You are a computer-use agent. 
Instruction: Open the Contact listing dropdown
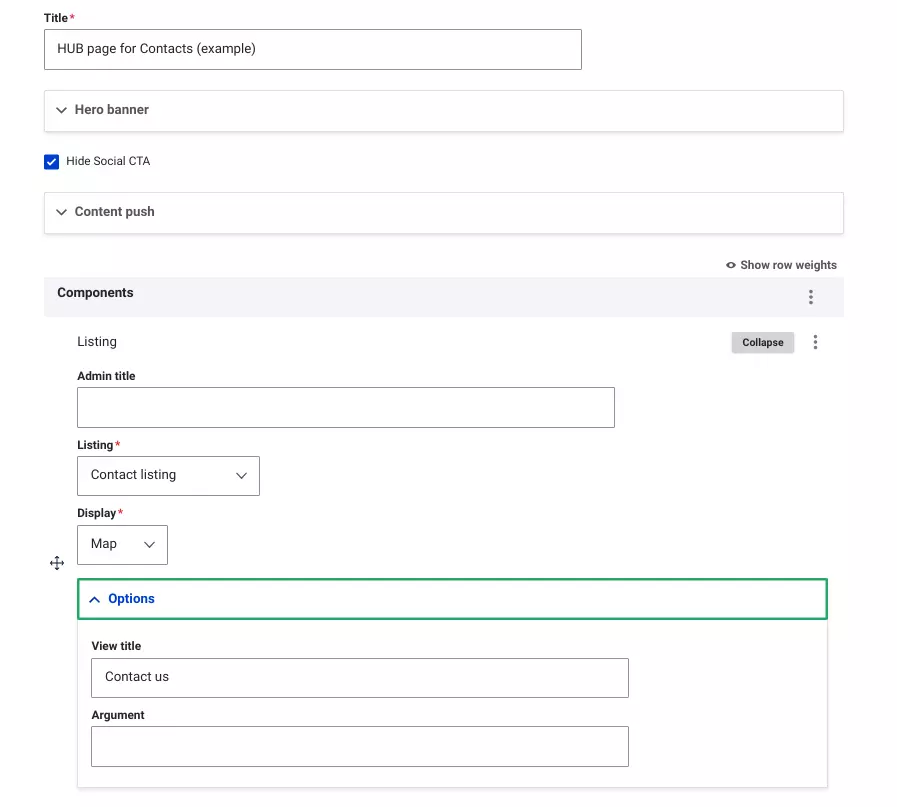[x=168, y=475]
